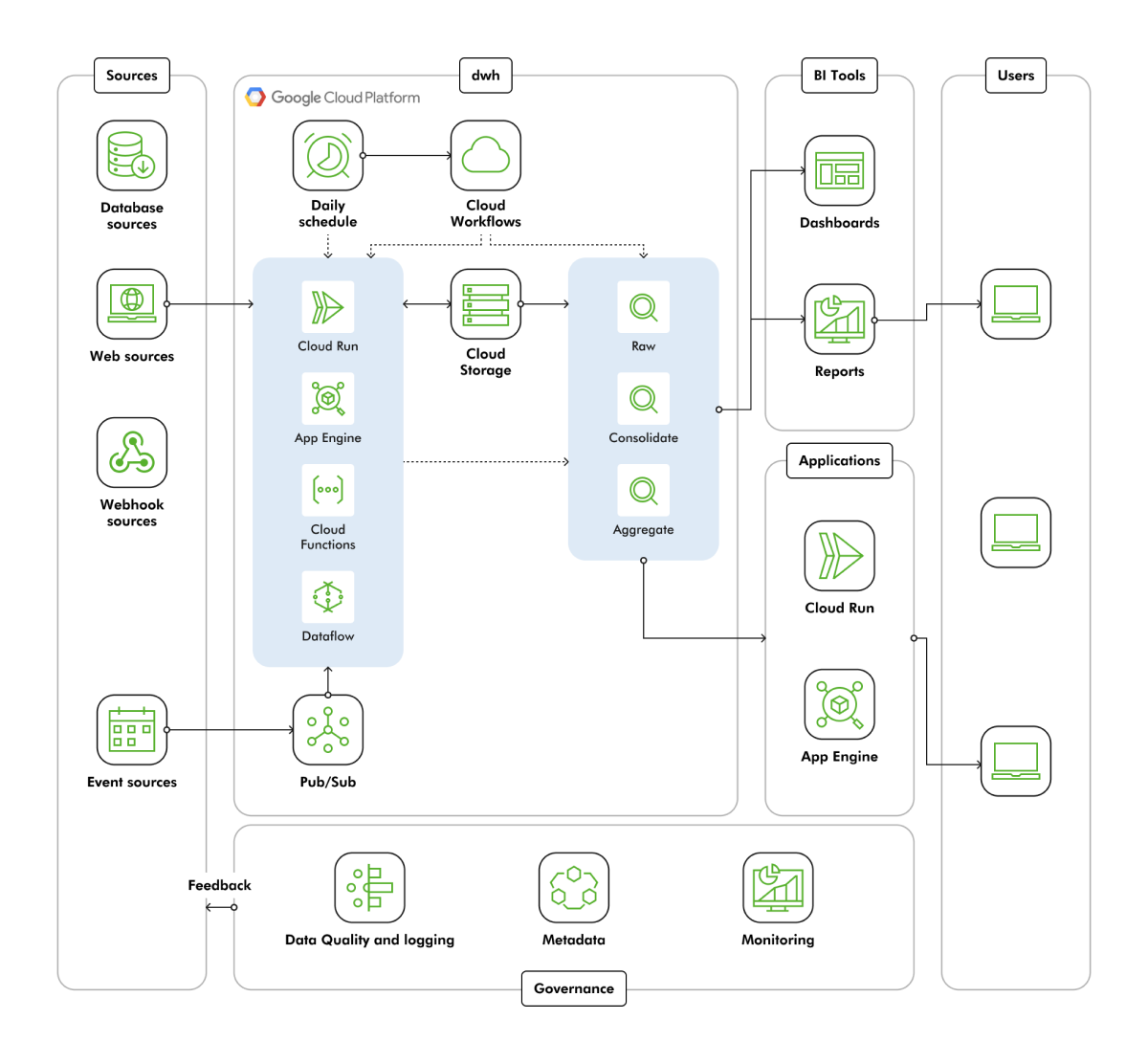Select the 'Web sources' caption
Screen dimensions: 1148x1064
tap(132, 356)
